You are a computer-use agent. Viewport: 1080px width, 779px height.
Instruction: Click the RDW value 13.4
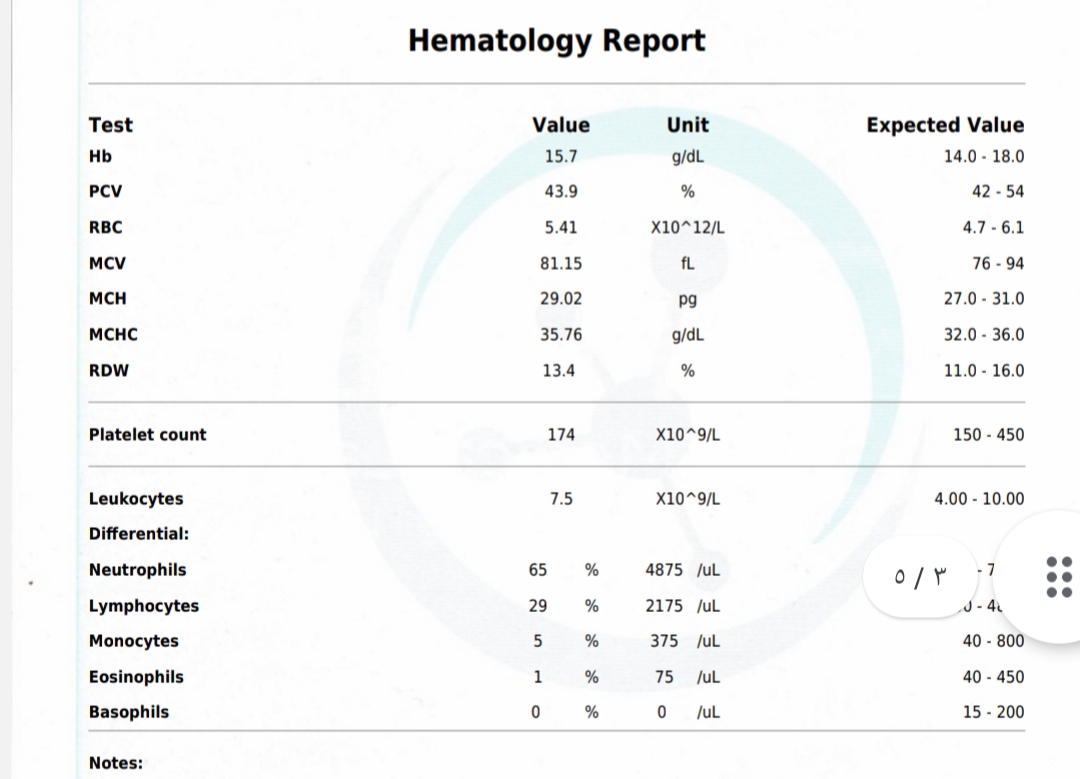pyautogui.click(x=559, y=371)
